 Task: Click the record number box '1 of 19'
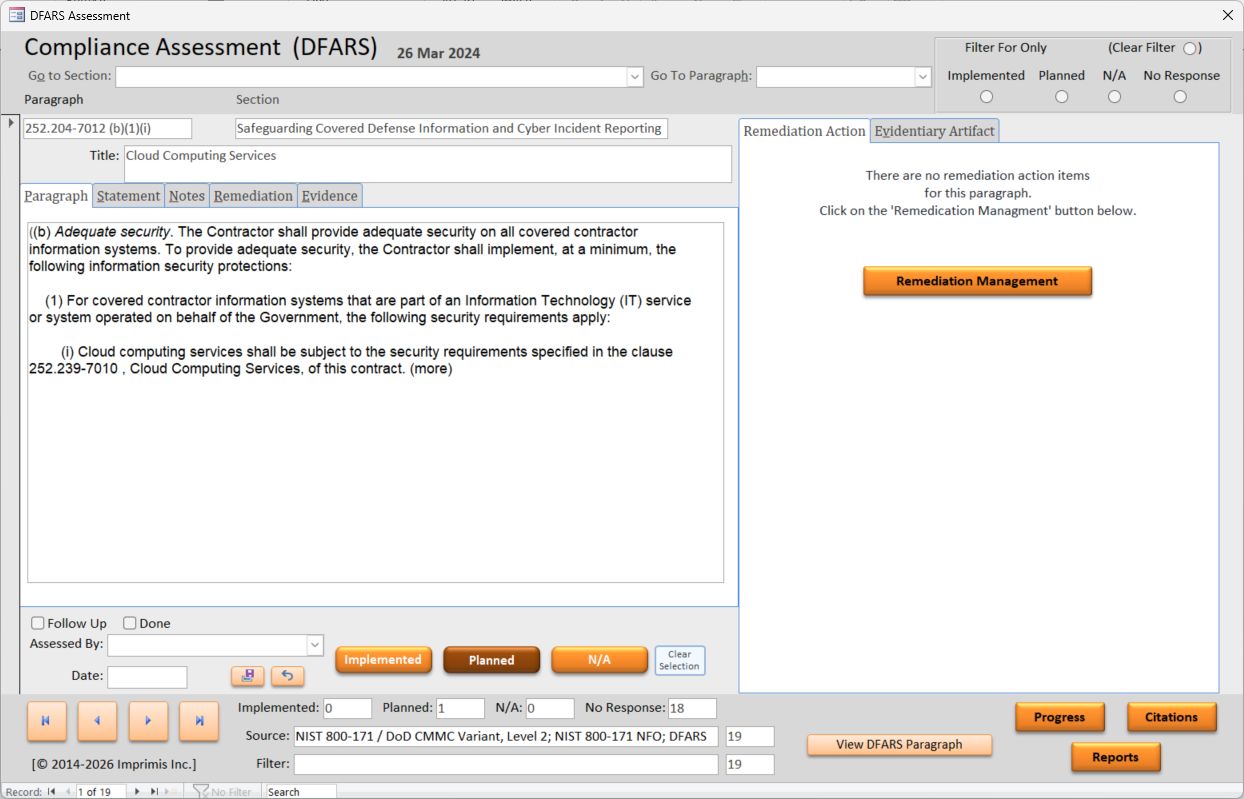point(101,792)
